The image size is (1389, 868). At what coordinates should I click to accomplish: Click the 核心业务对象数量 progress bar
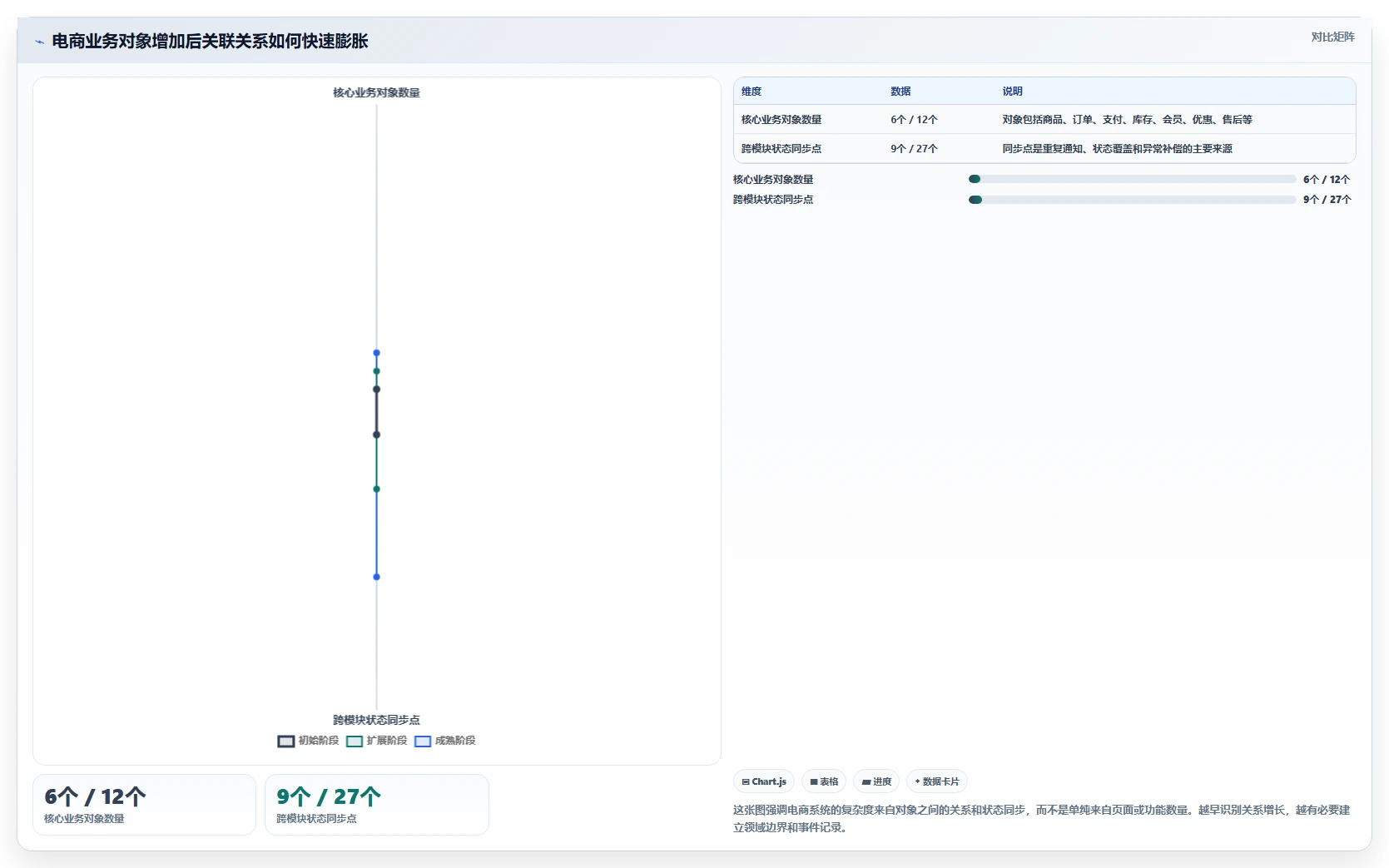(x=1132, y=179)
